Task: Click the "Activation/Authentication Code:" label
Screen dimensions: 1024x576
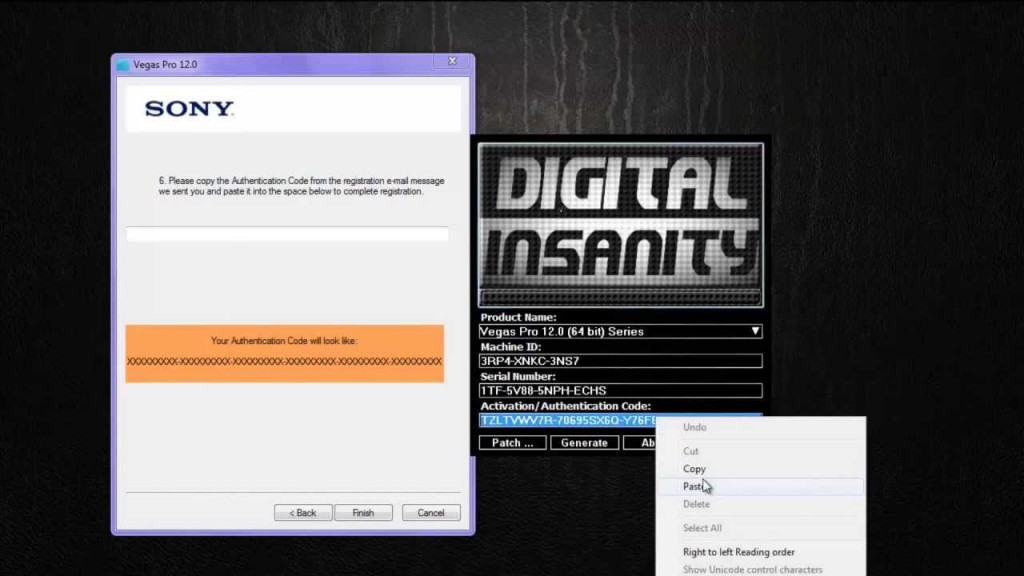Action: [566, 406]
